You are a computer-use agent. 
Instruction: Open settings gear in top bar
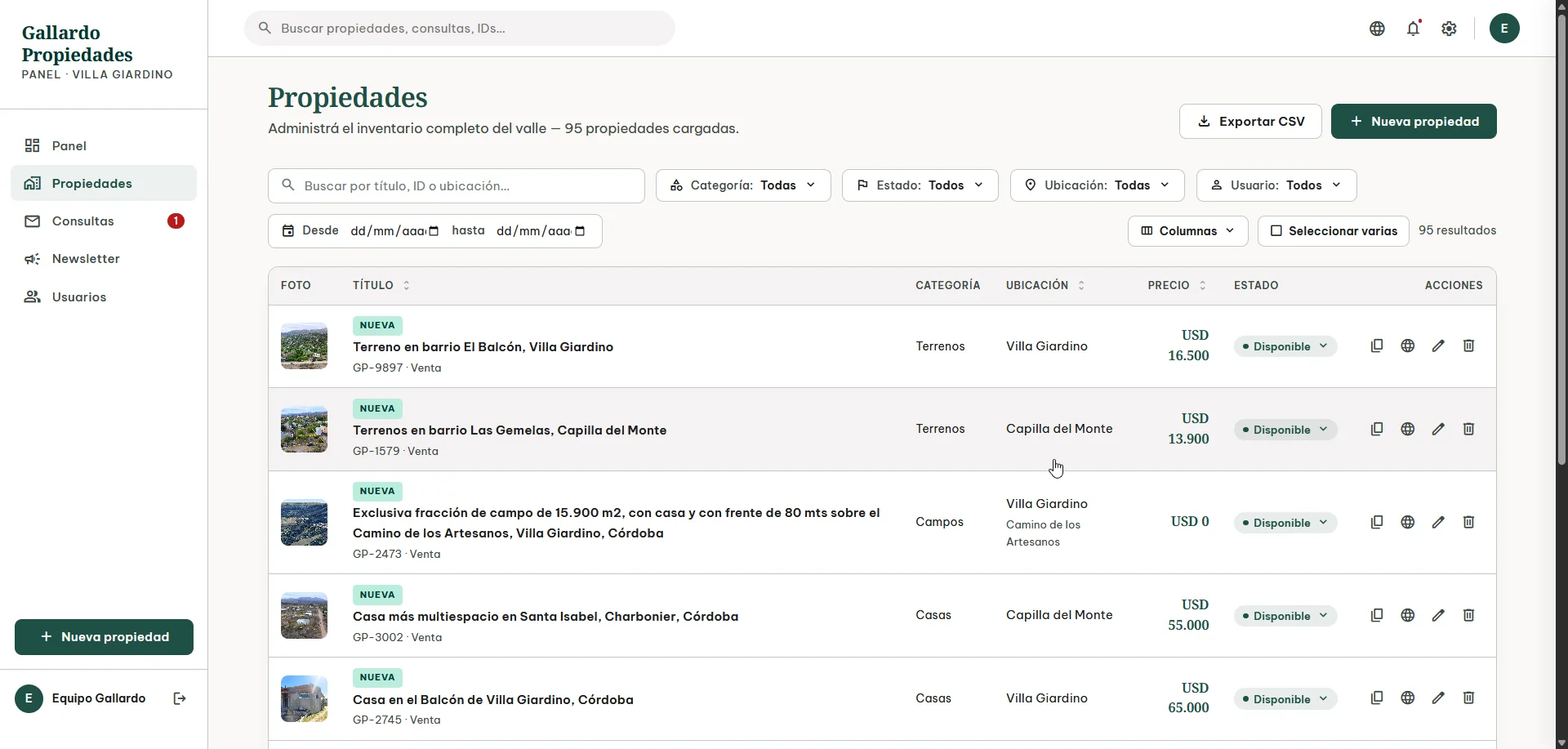point(1449,29)
